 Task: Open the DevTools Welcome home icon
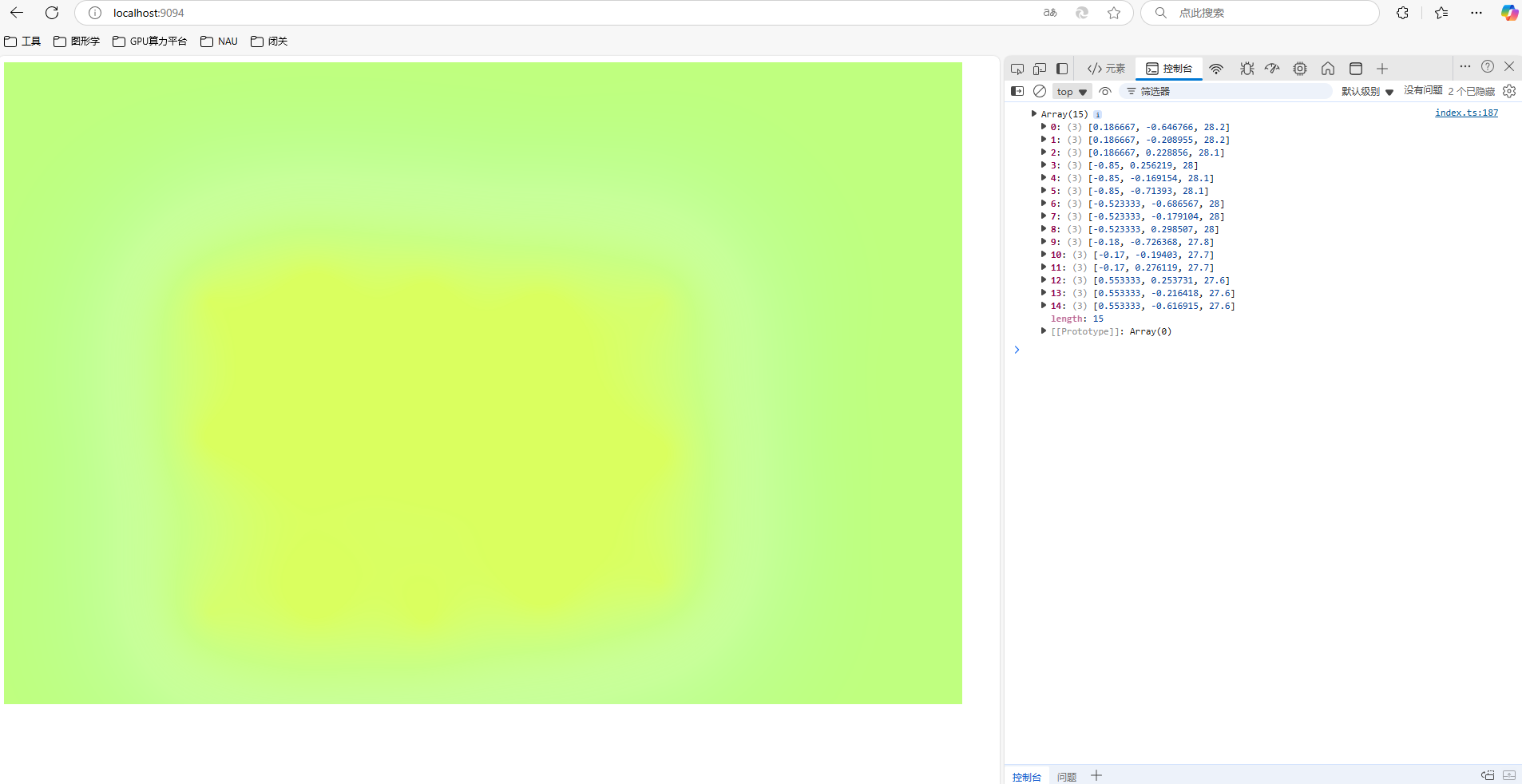pyautogui.click(x=1328, y=69)
